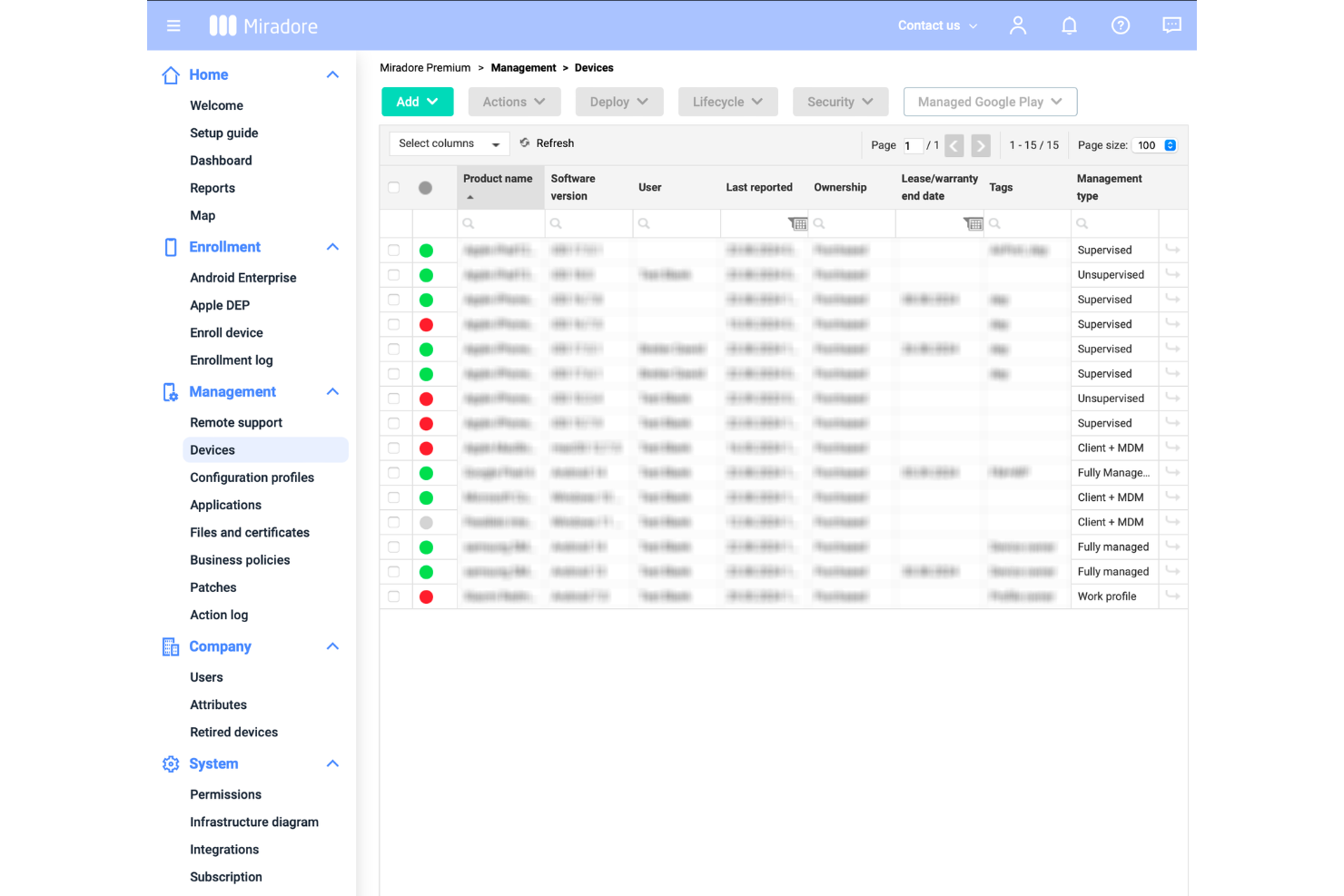This screenshot has height=896, width=1344.
Task: Tick checkbox of last Fully managed row
Action: click(394, 571)
